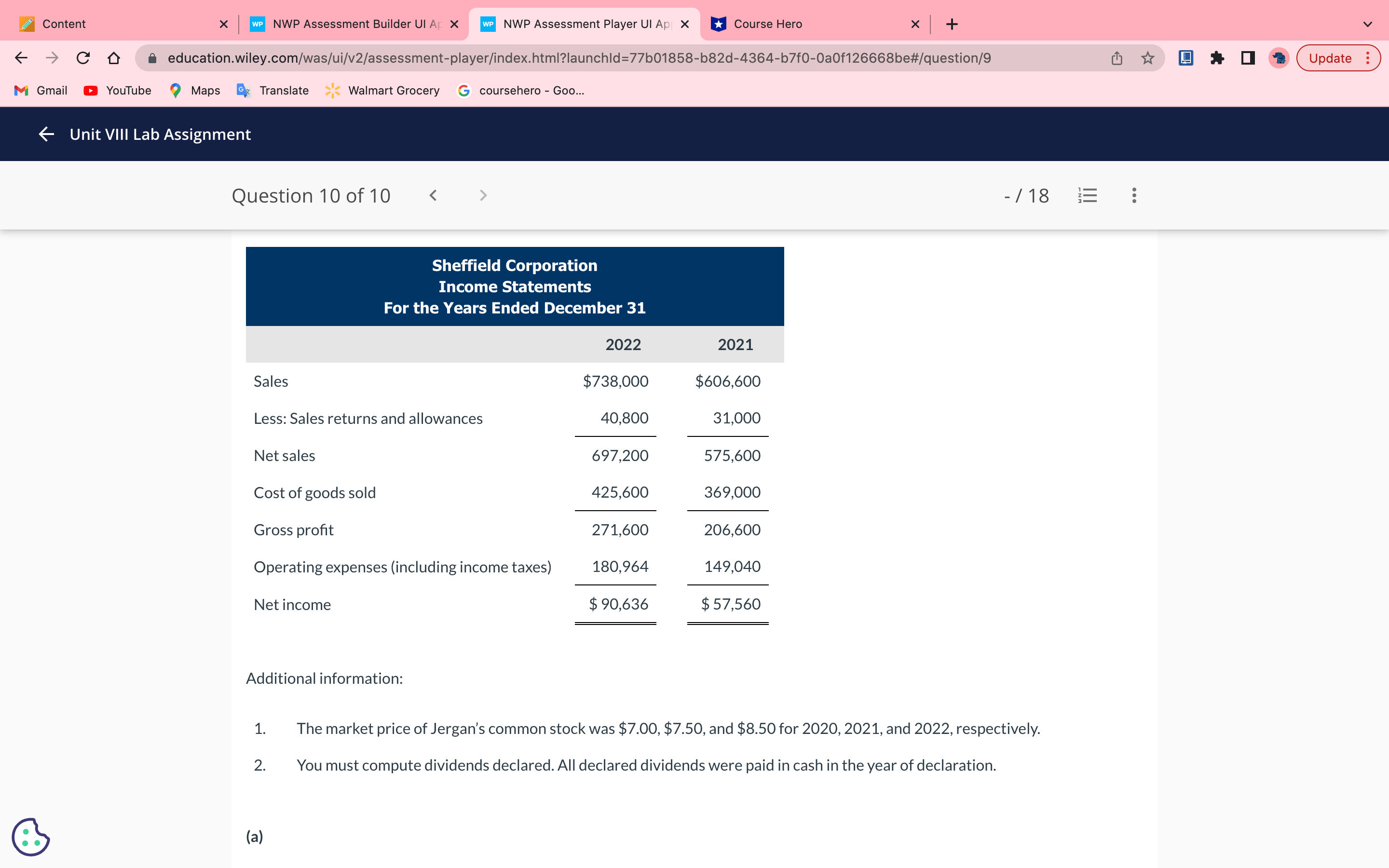The width and height of the screenshot is (1389, 868).
Task: Click the Grammarly elephant extension icon
Action: pos(1278,57)
